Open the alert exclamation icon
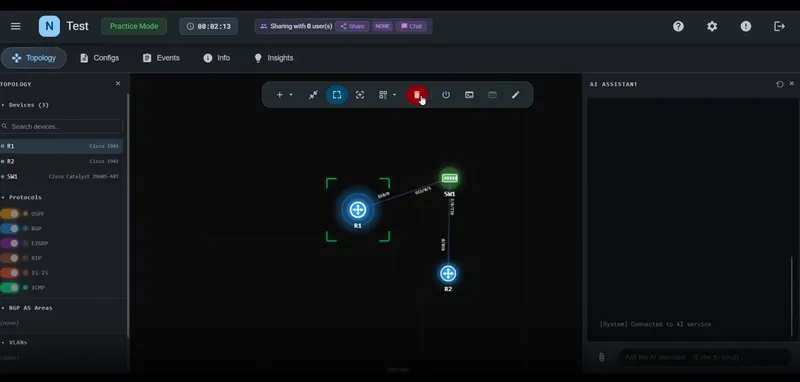800x382 pixels. click(745, 26)
